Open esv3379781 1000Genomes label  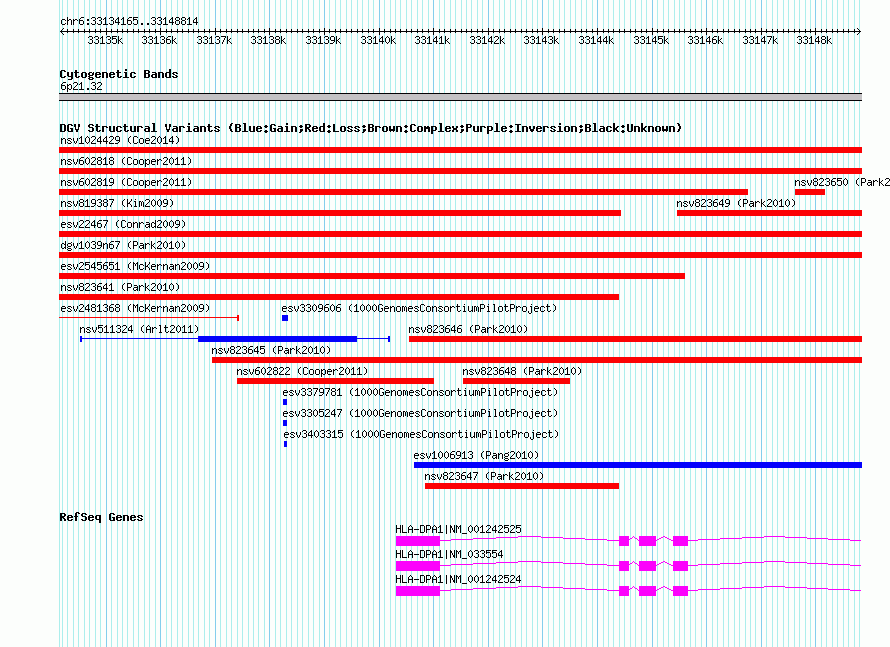pos(420,392)
